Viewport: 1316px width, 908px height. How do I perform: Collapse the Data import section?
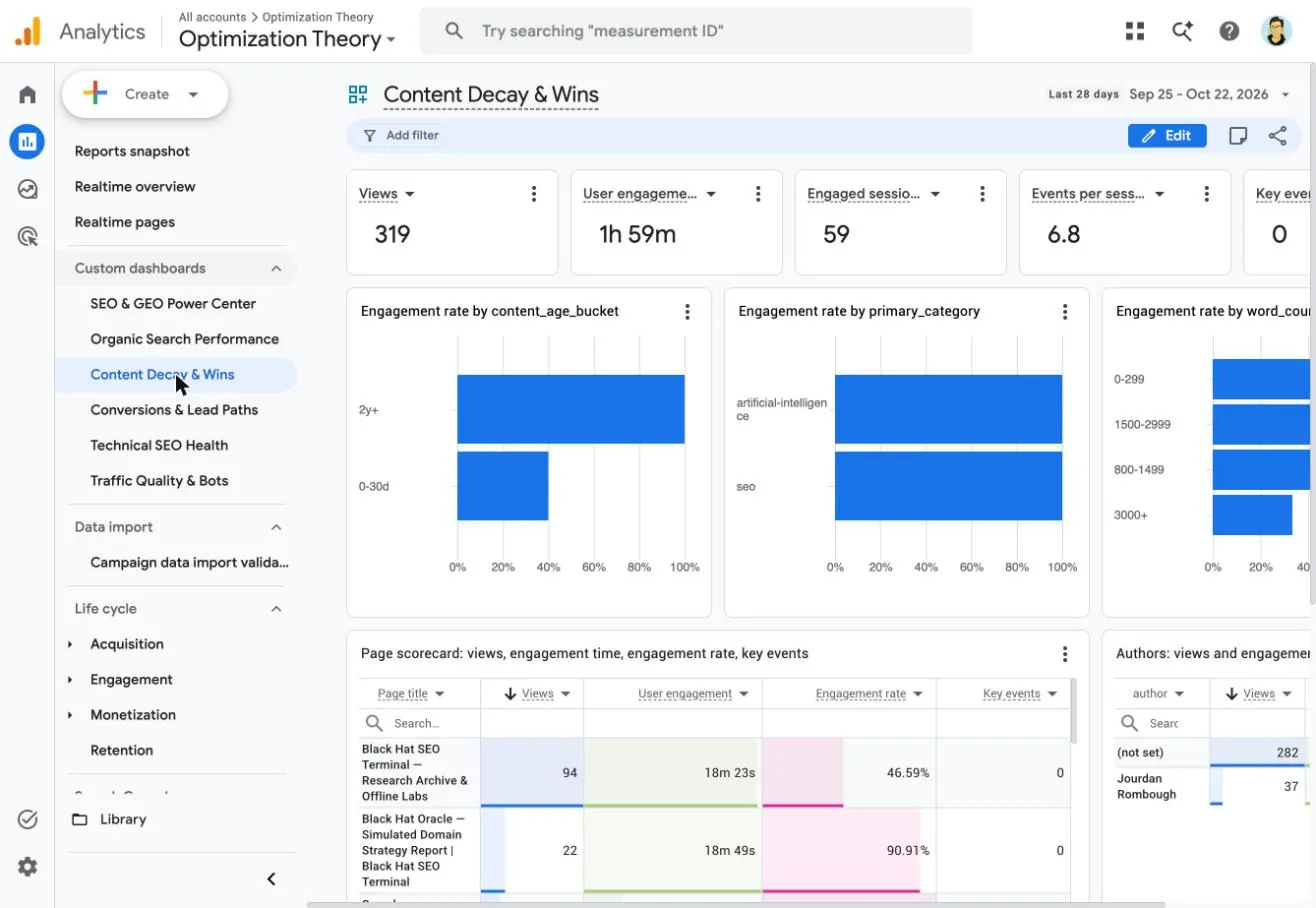click(x=276, y=527)
